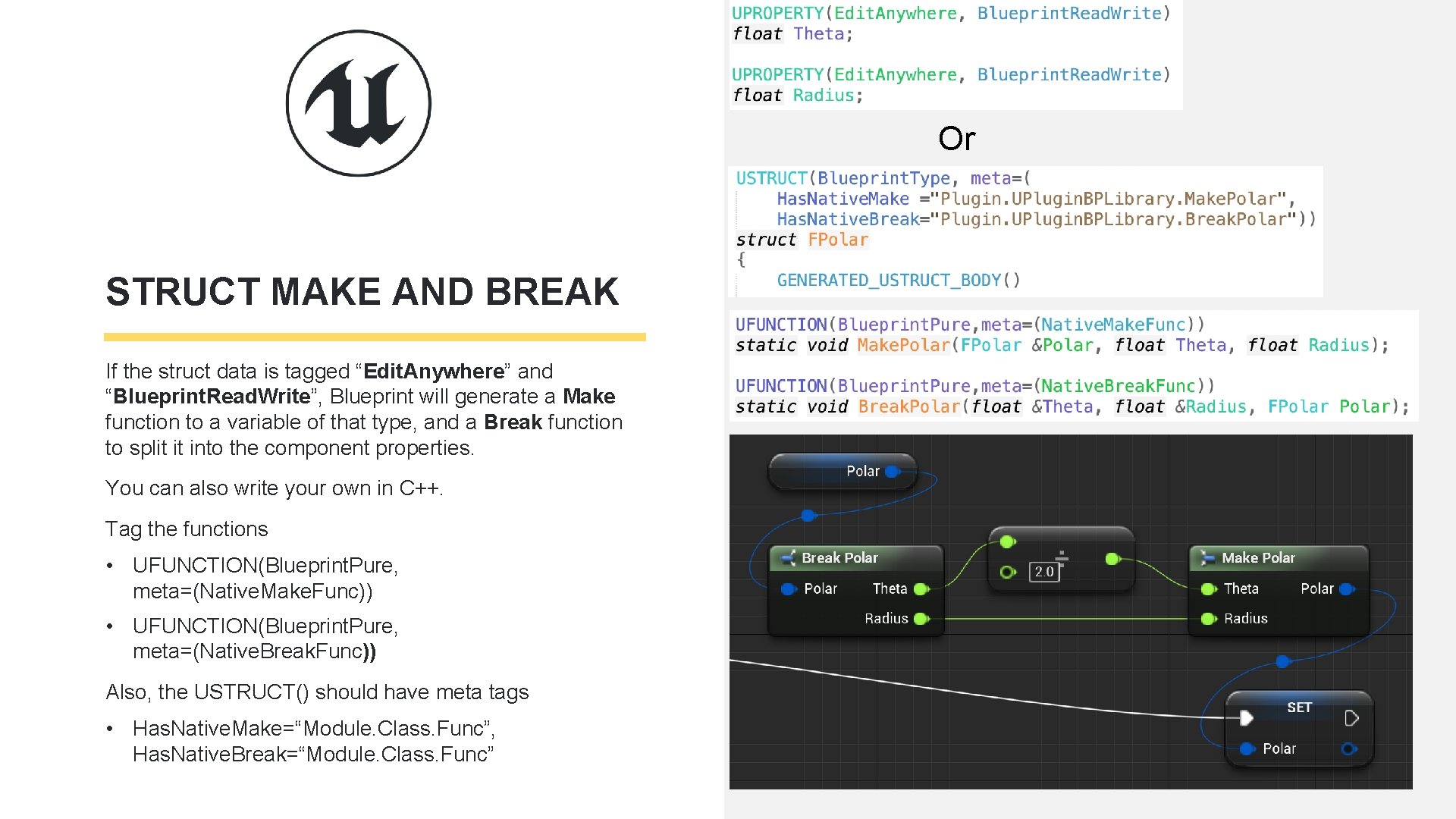Select the Make Polar node header
This screenshot has width=1456, height=819.
[x=1259, y=557]
